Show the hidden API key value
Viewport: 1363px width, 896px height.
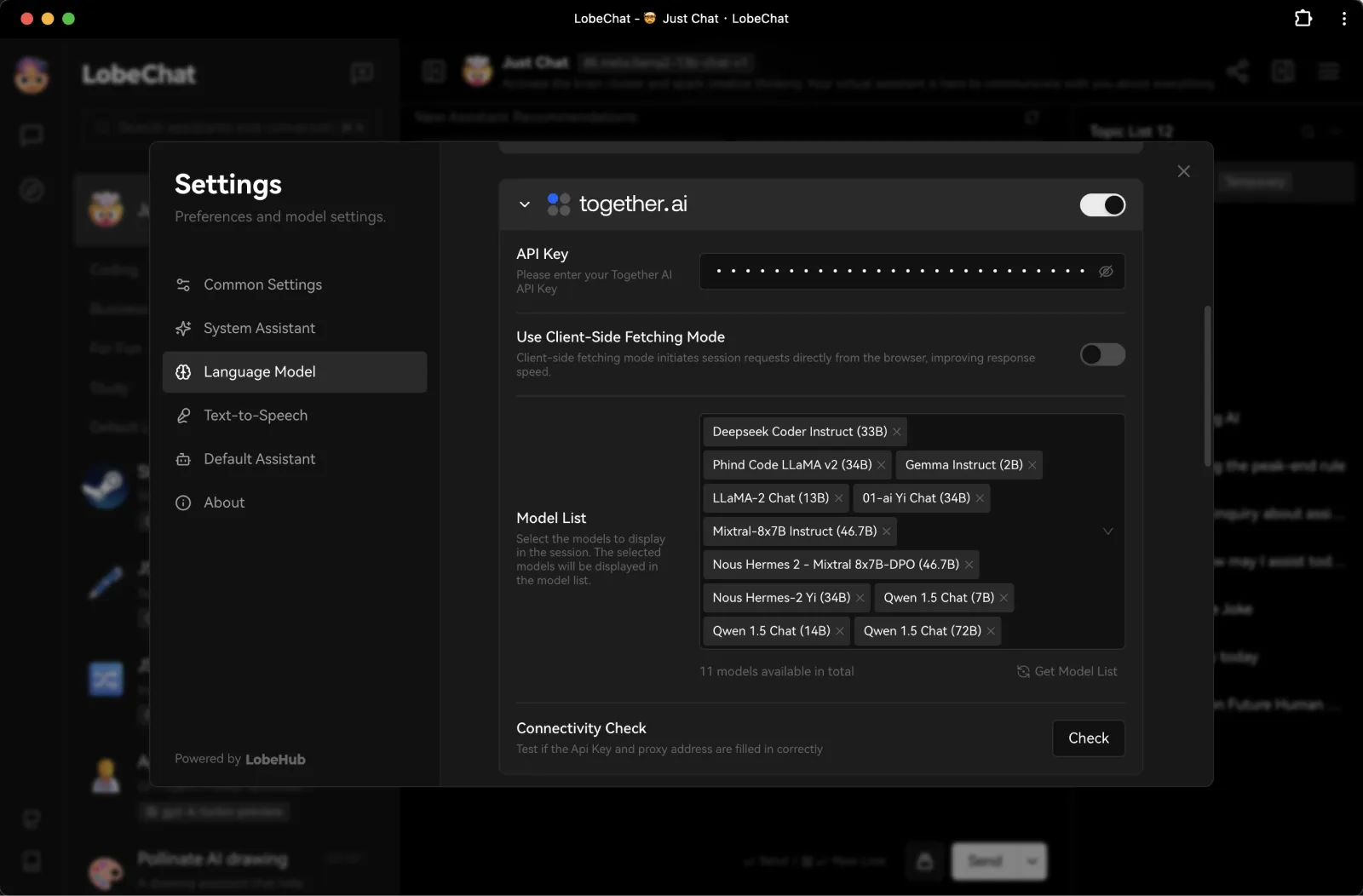click(1106, 272)
